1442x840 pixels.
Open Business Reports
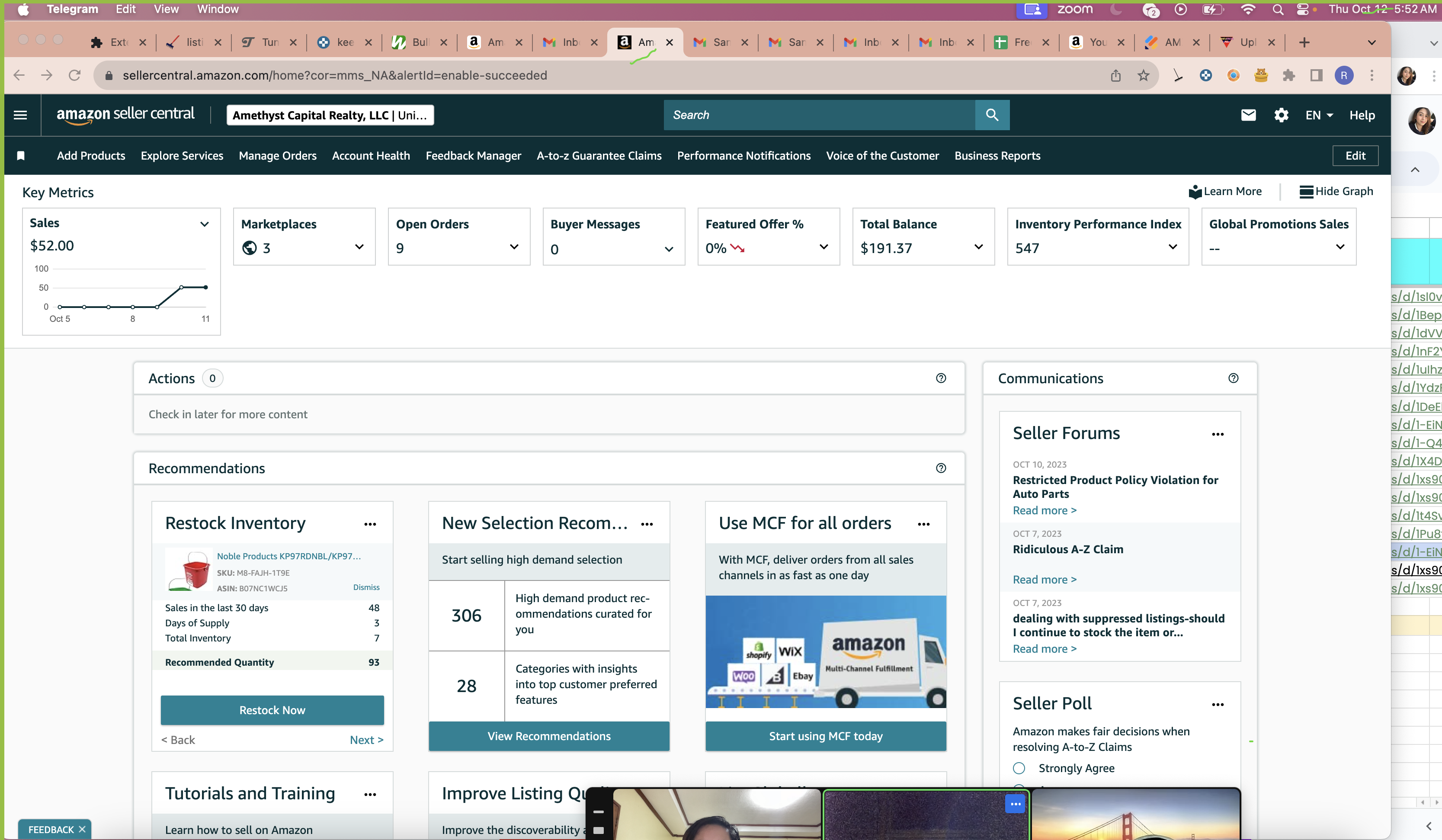click(997, 156)
